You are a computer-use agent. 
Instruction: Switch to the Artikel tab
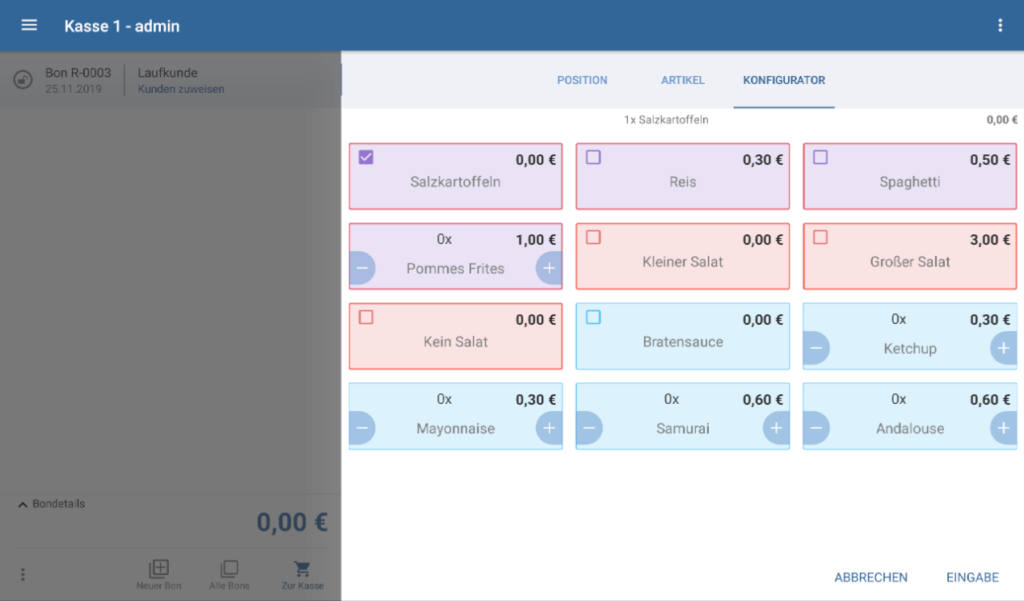pyautogui.click(x=683, y=80)
